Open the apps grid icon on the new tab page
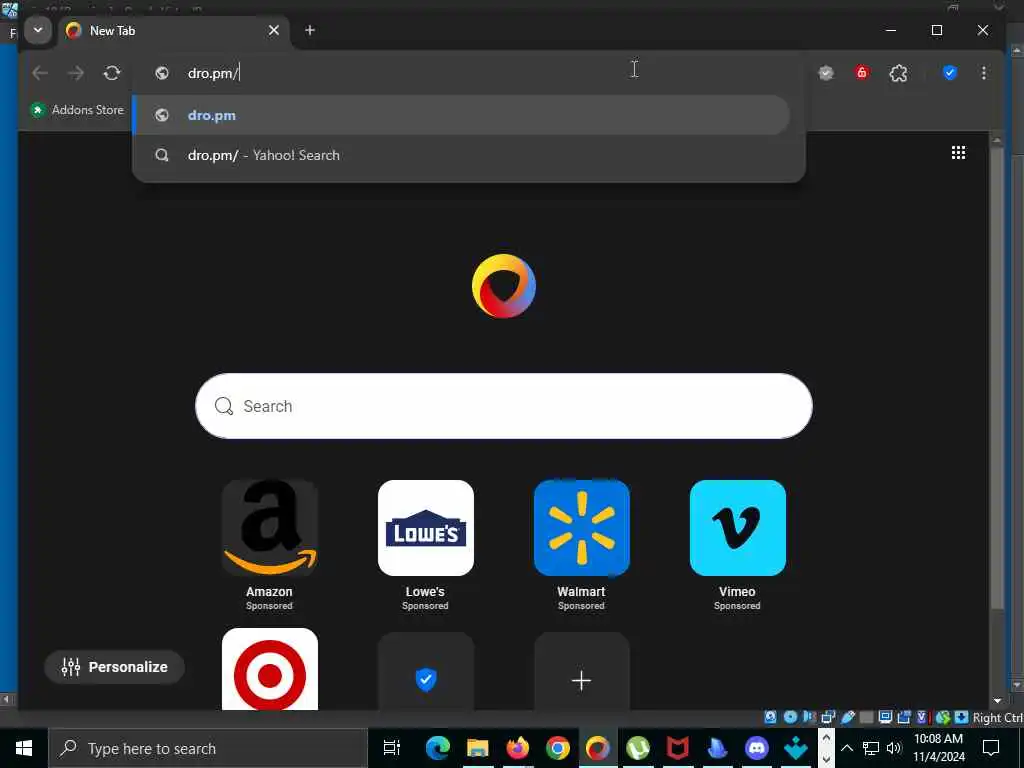Viewport: 1024px width, 768px height. click(x=959, y=153)
